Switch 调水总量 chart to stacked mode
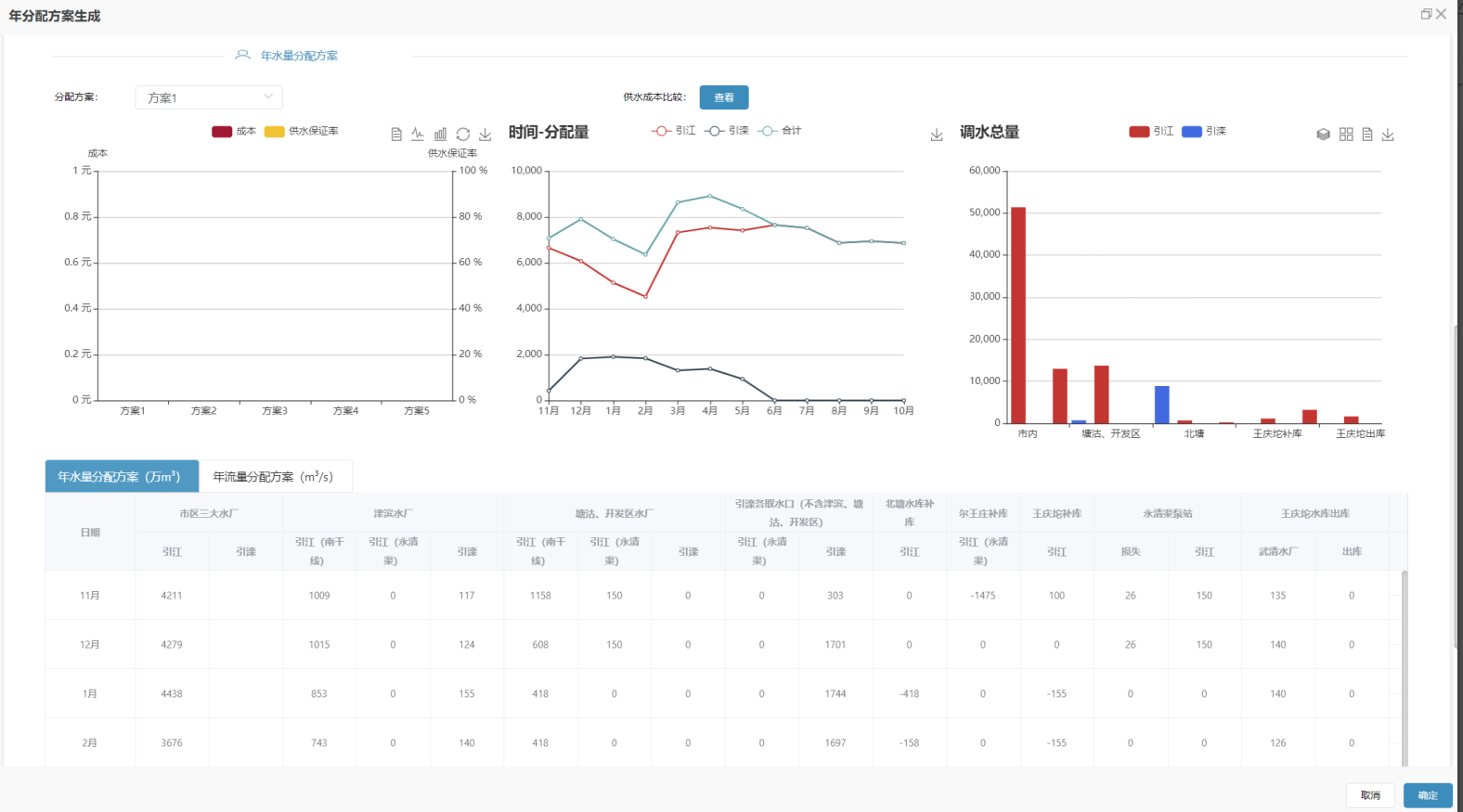 (1324, 135)
